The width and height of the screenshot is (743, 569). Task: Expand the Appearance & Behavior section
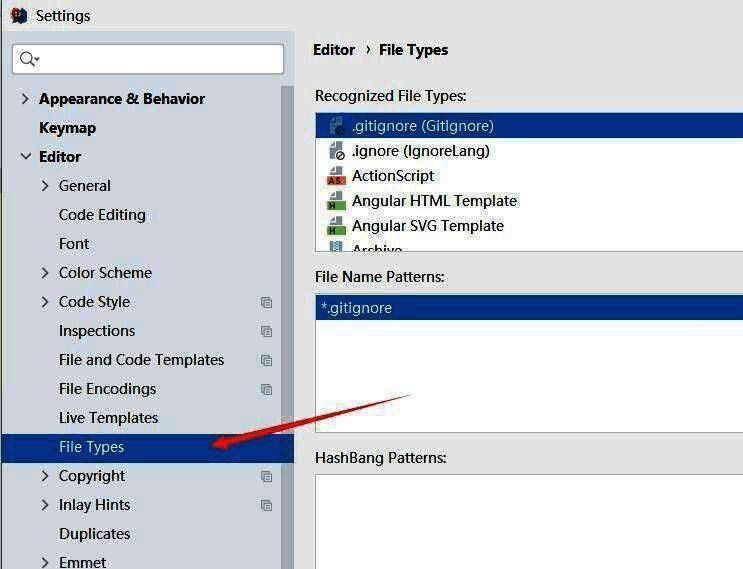25,99
